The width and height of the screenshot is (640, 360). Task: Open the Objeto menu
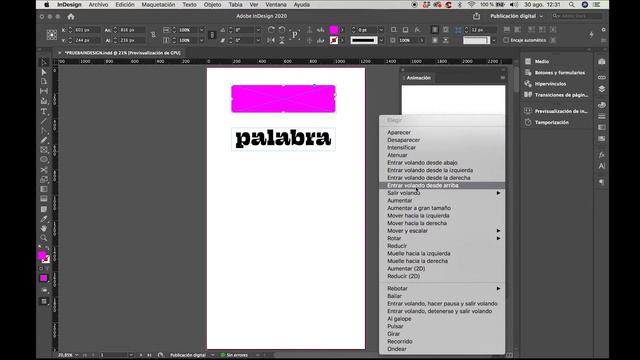coord(212,4)
